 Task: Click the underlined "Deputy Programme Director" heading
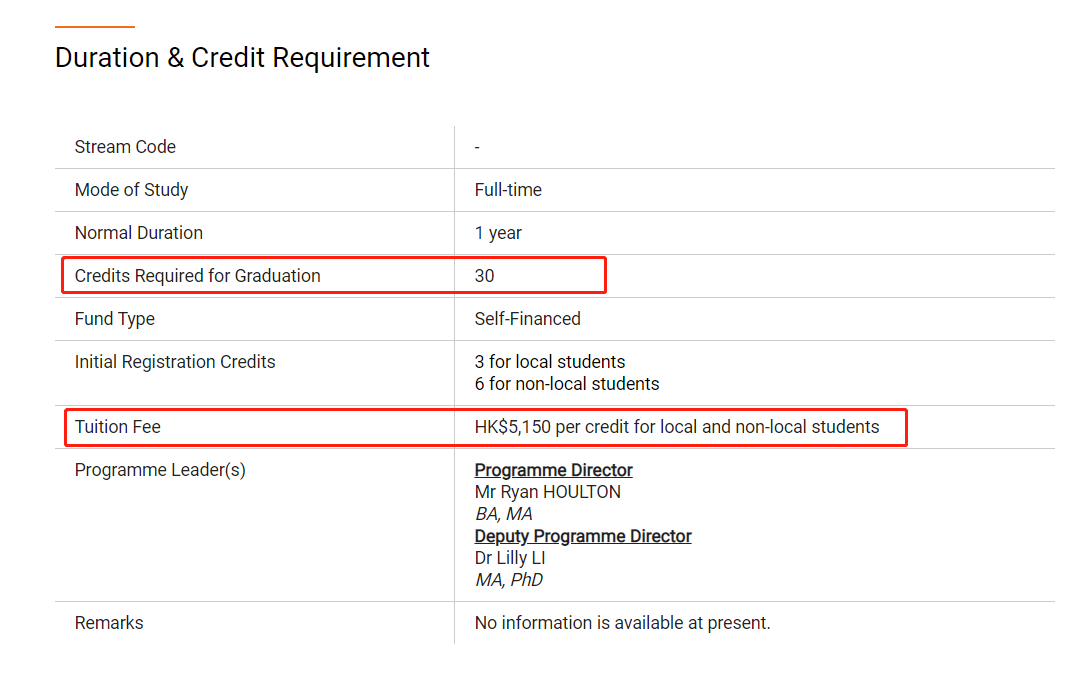pyautogui.click(x=583, y=536)
